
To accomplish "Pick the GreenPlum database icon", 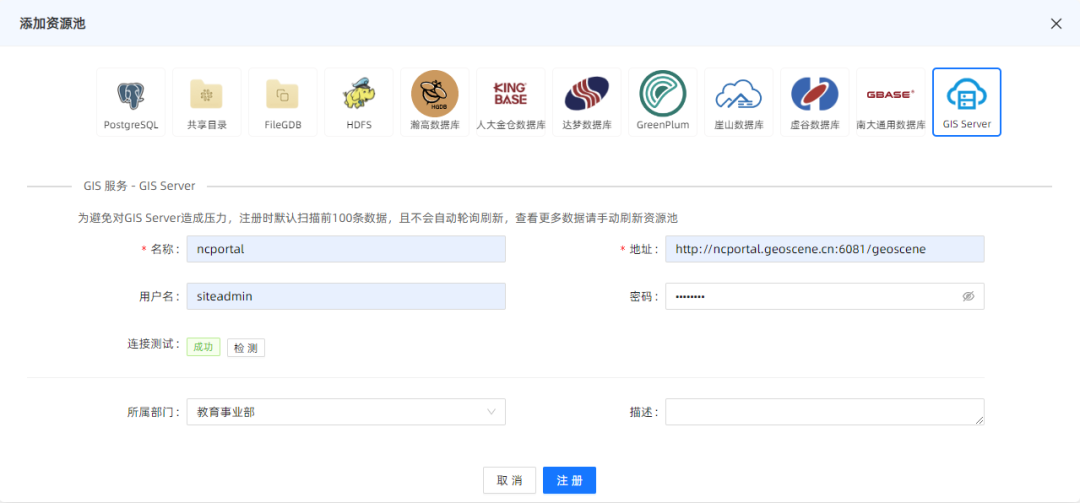I will pos(663,102).
